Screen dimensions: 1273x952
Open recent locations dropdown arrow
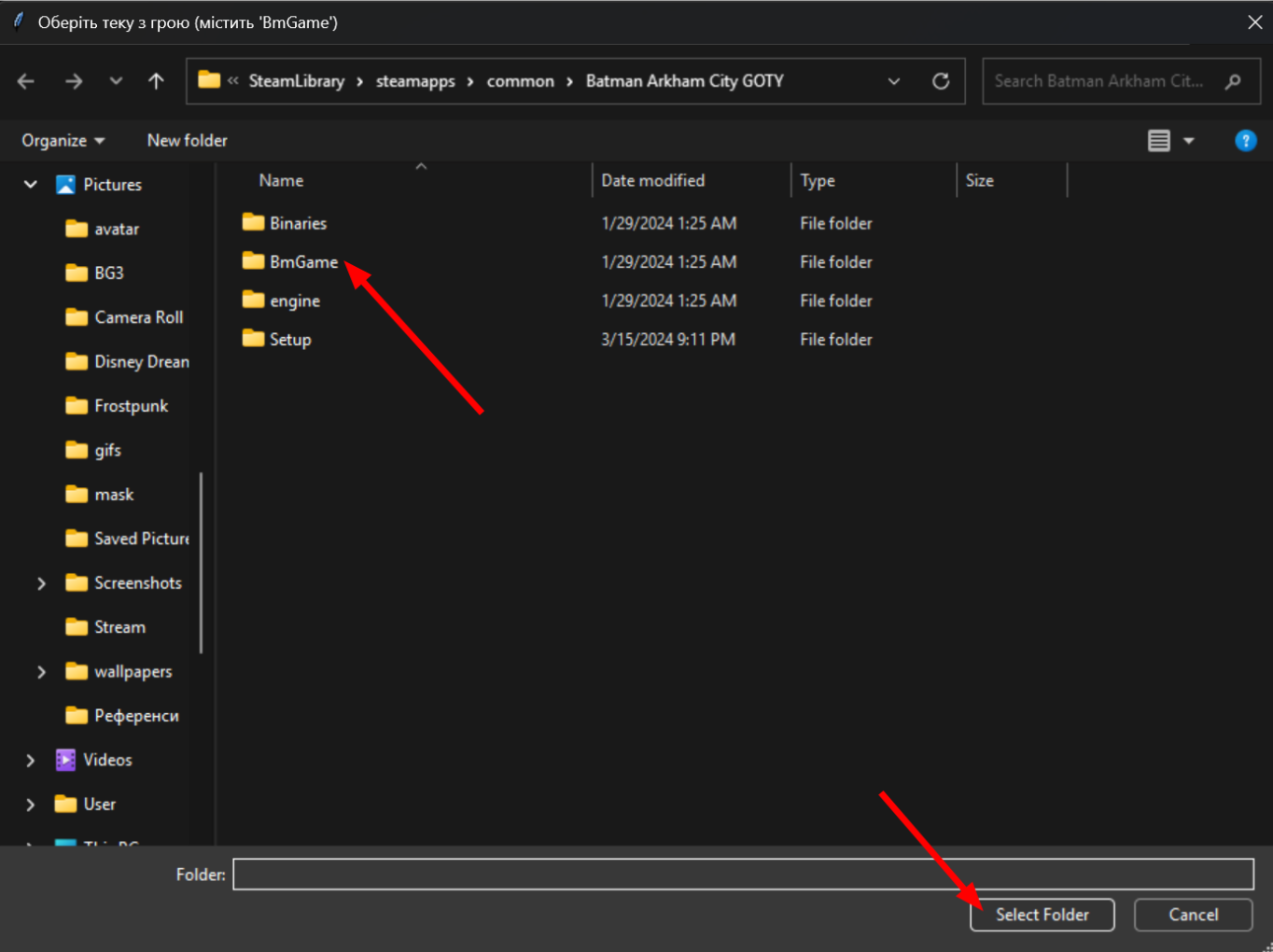[x=116, y=81]
